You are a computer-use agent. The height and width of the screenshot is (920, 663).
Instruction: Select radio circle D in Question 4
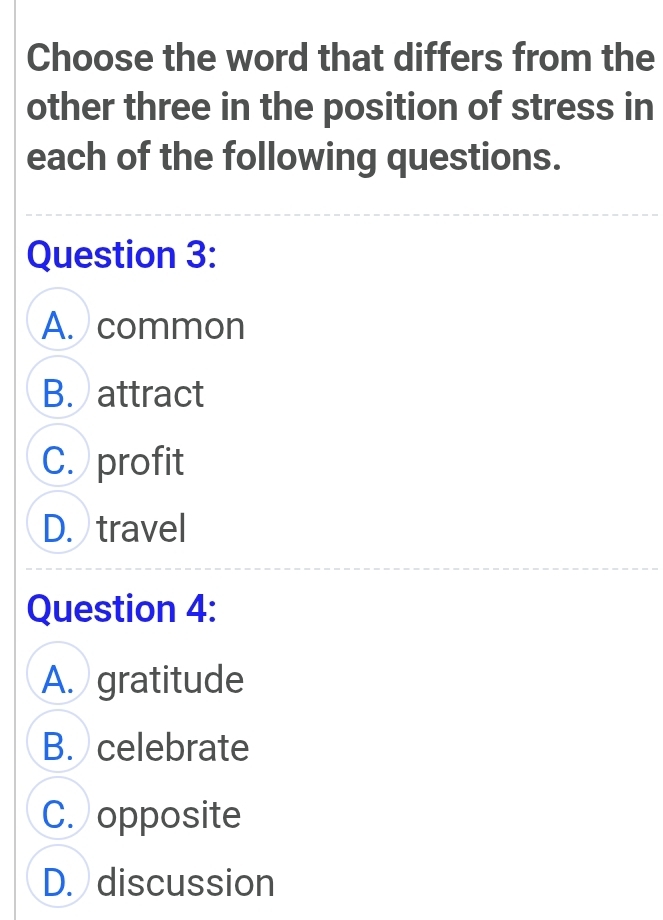[x=62, y=882]
